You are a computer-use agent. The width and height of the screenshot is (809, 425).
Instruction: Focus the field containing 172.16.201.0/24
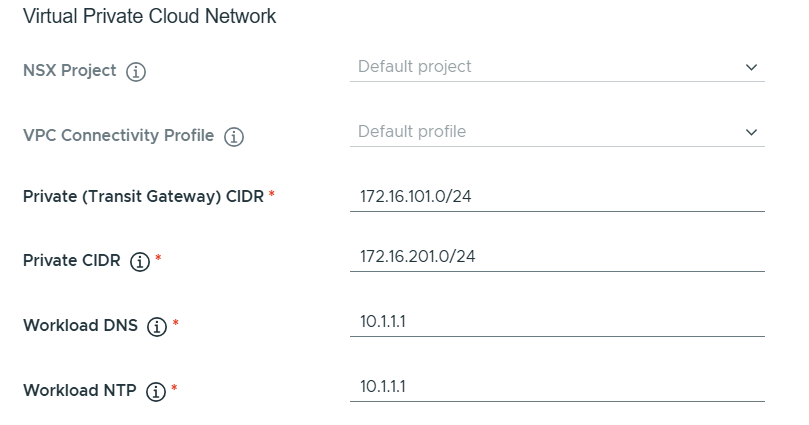click(x=556, y=257)
